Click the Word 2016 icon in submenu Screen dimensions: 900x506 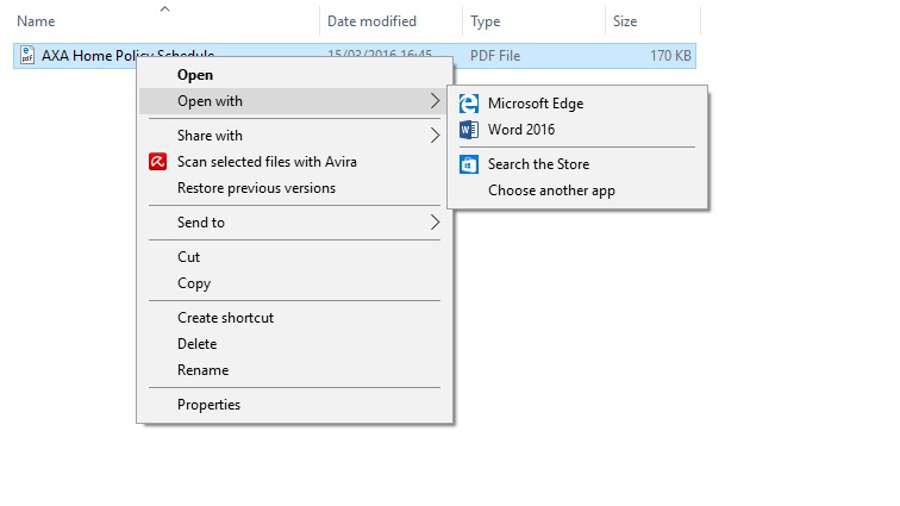(468, 130)
